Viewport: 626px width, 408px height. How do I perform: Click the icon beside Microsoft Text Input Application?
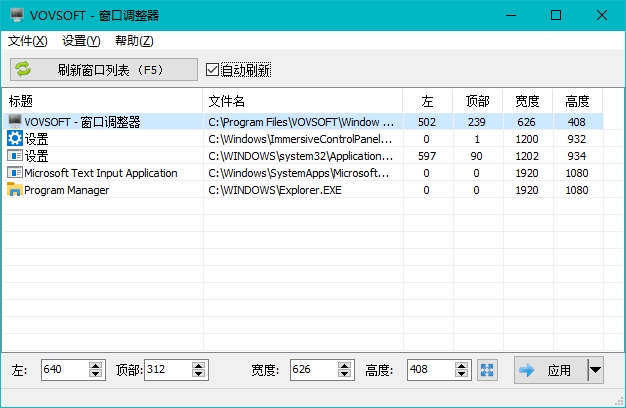coord(15,172)
